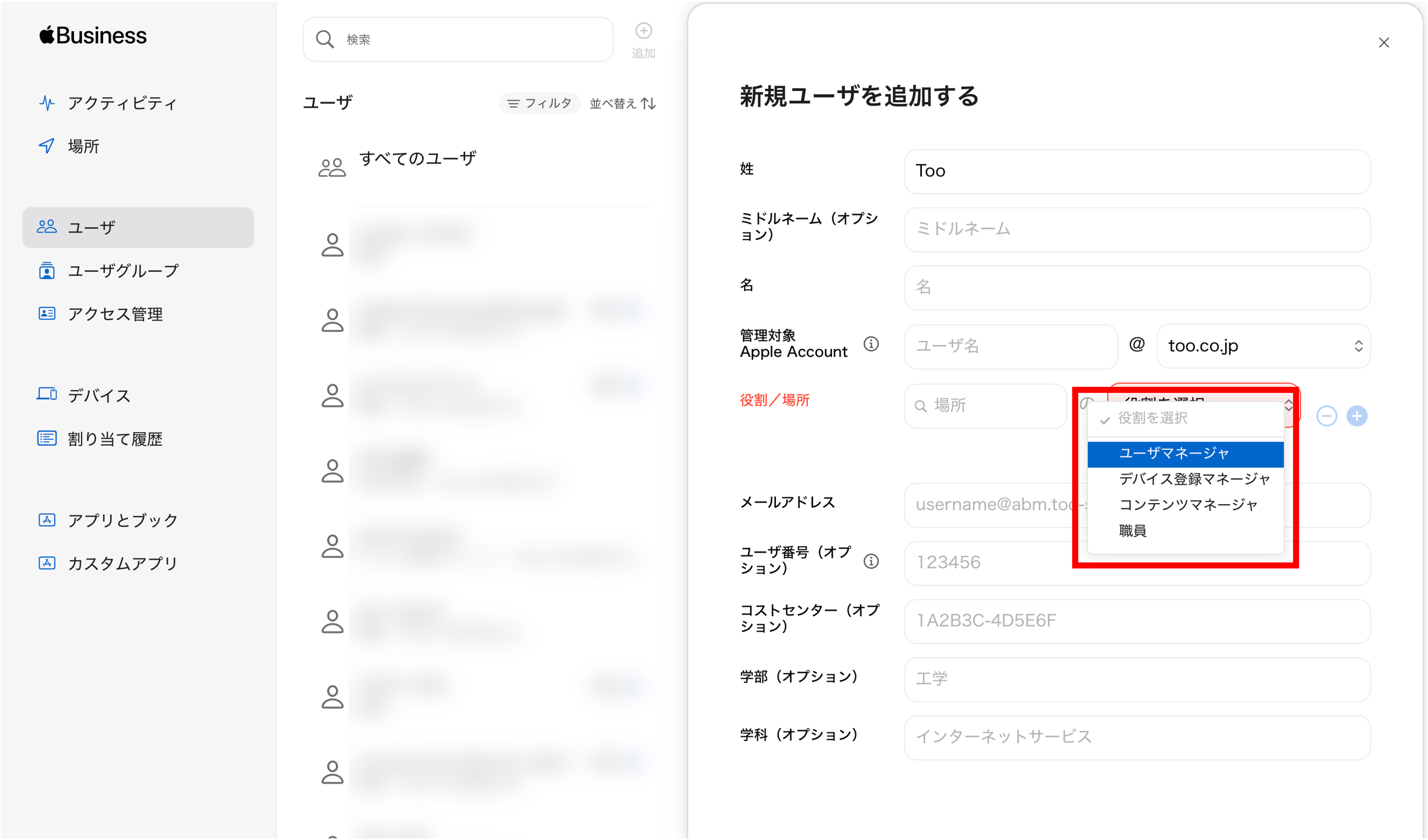Image resolution: width=1428 pixels, height=840 pixels.
Task: Click the コストセンター input field
Action: point(1137,622)
